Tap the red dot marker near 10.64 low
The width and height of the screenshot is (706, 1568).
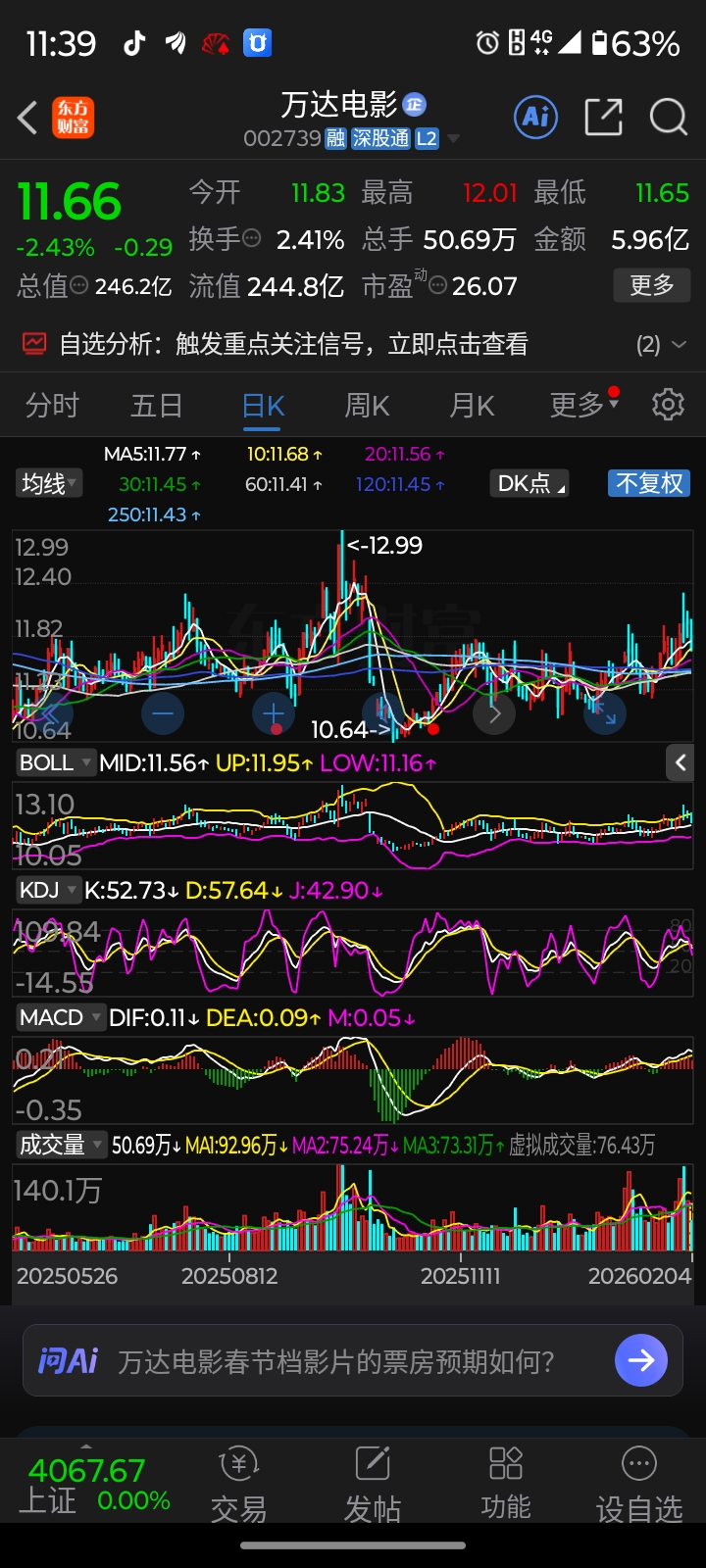point(433,728)
